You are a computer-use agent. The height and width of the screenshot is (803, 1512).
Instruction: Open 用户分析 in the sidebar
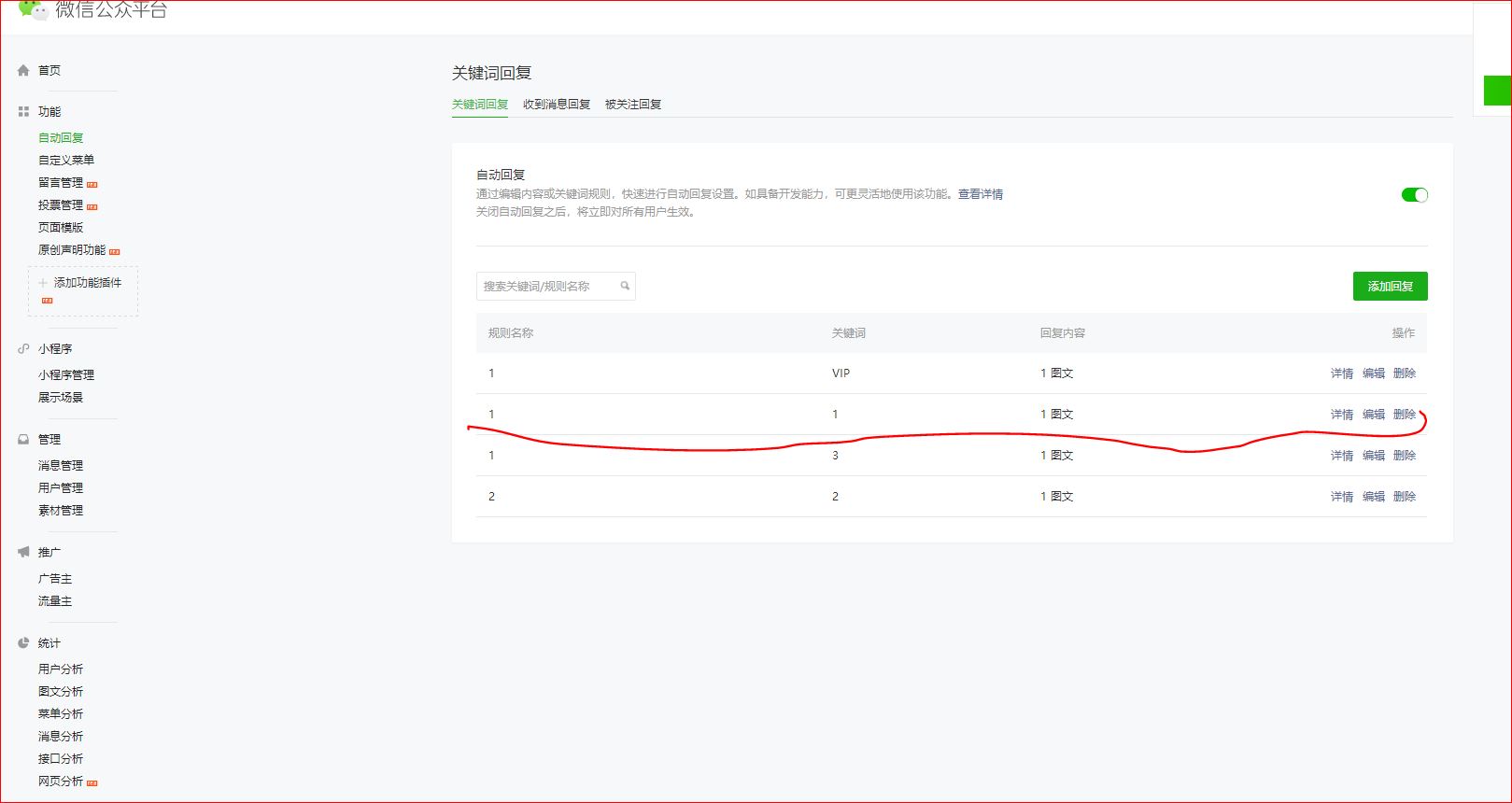coord(61,669)
